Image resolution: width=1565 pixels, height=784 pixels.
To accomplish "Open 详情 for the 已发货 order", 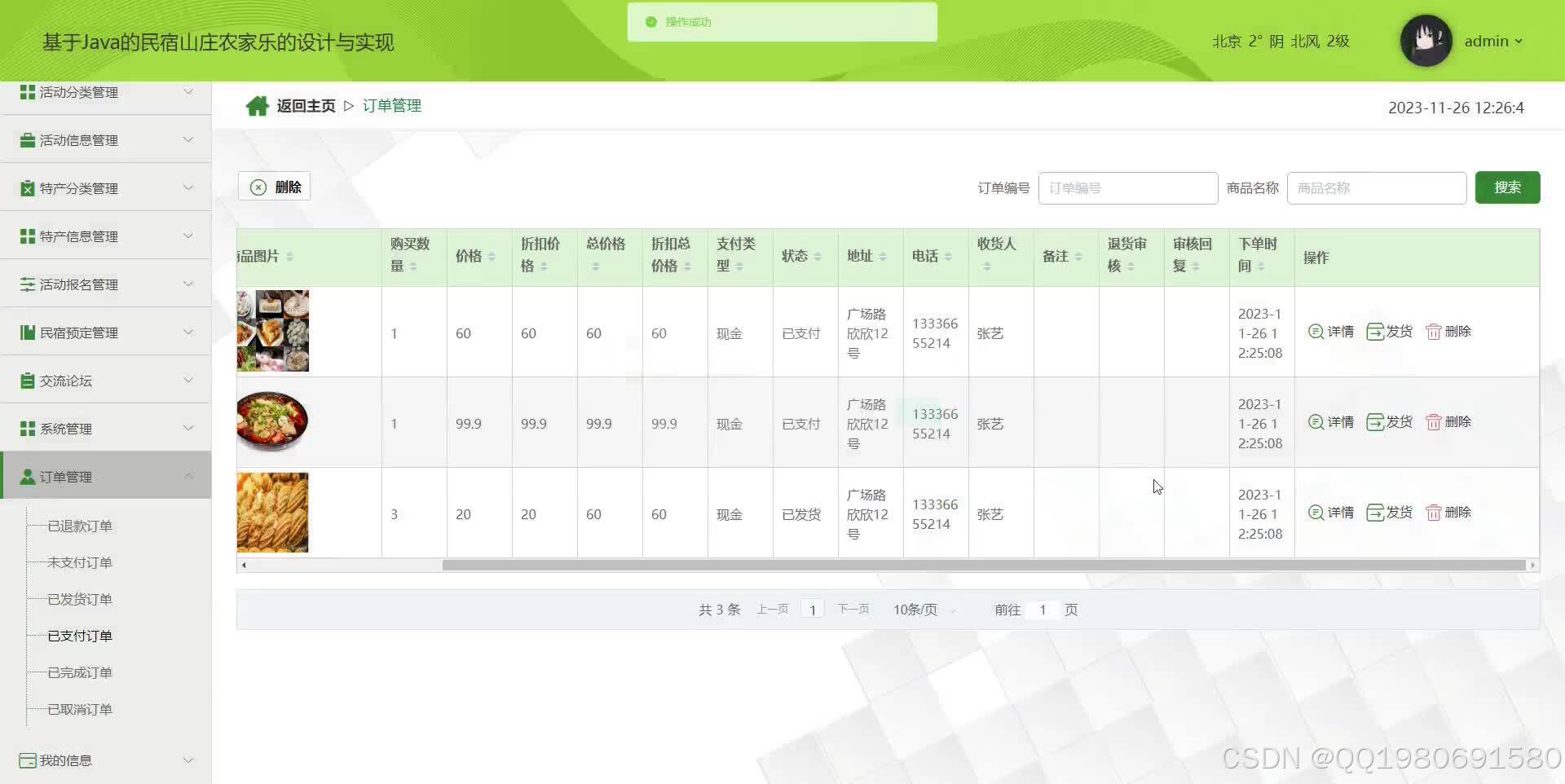I will [x=1330, y=513].
